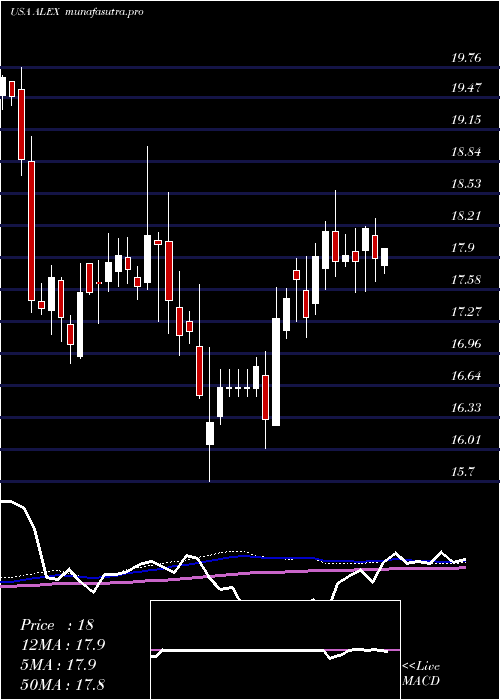The height and width of the screenshot is (700, 500).
Task: Click the 18.53 price axis label
Action: click(467, 183)
